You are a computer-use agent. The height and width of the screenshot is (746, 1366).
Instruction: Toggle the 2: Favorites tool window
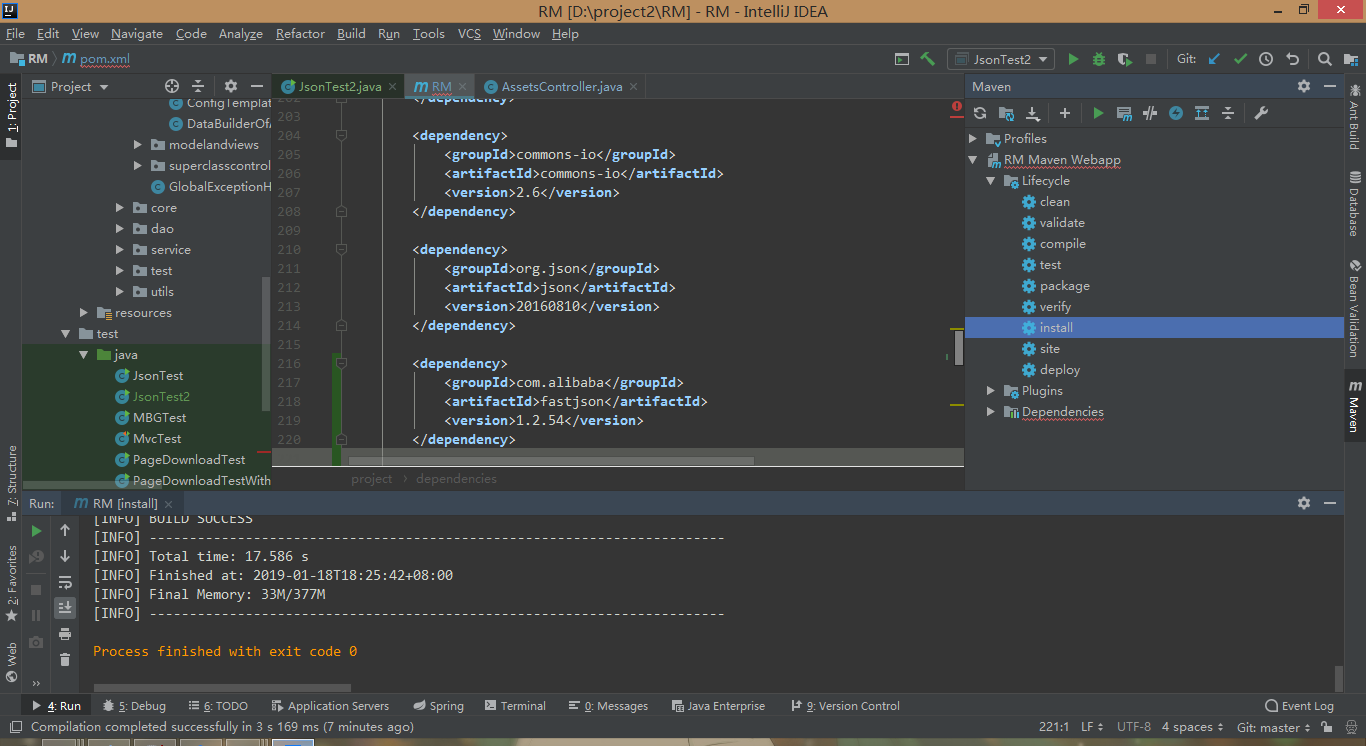[x=11, y=583]
